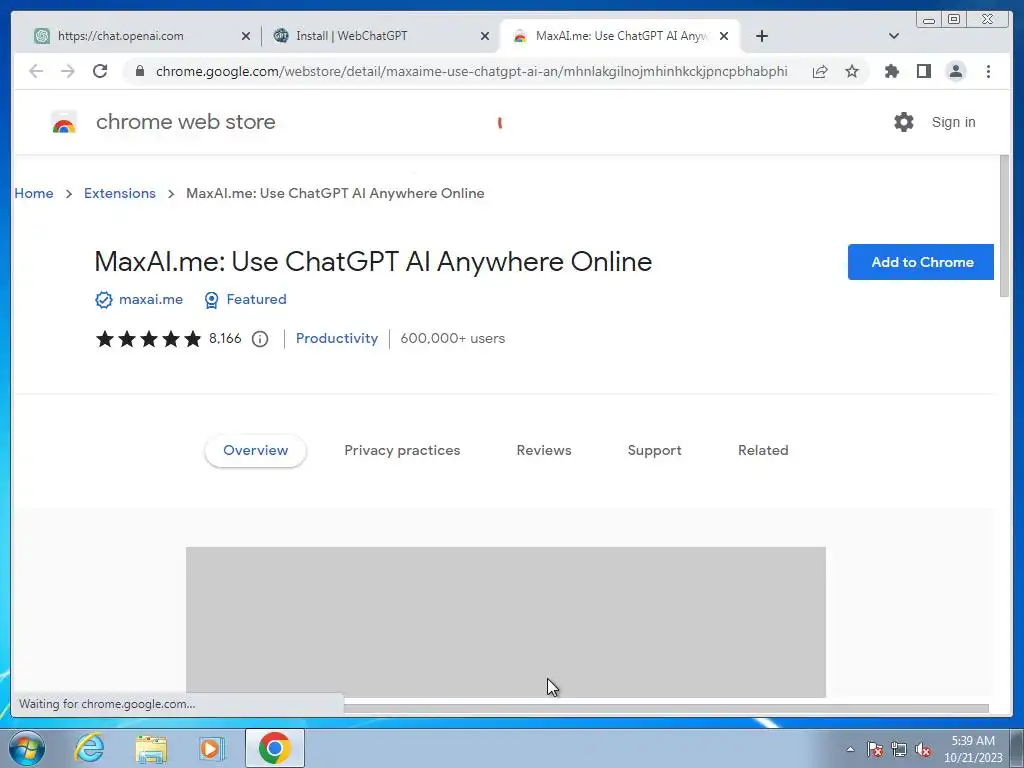Open Web Store settings gear

pos(904,122)
